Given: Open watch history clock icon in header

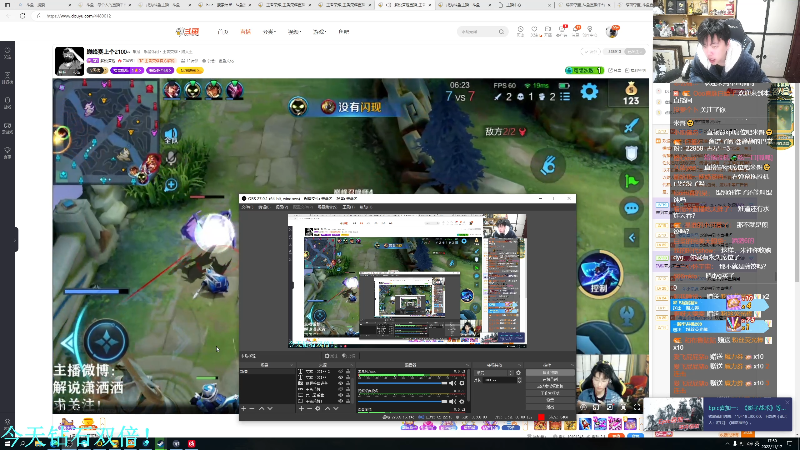Looking at the screenshot, I should 520,30.
